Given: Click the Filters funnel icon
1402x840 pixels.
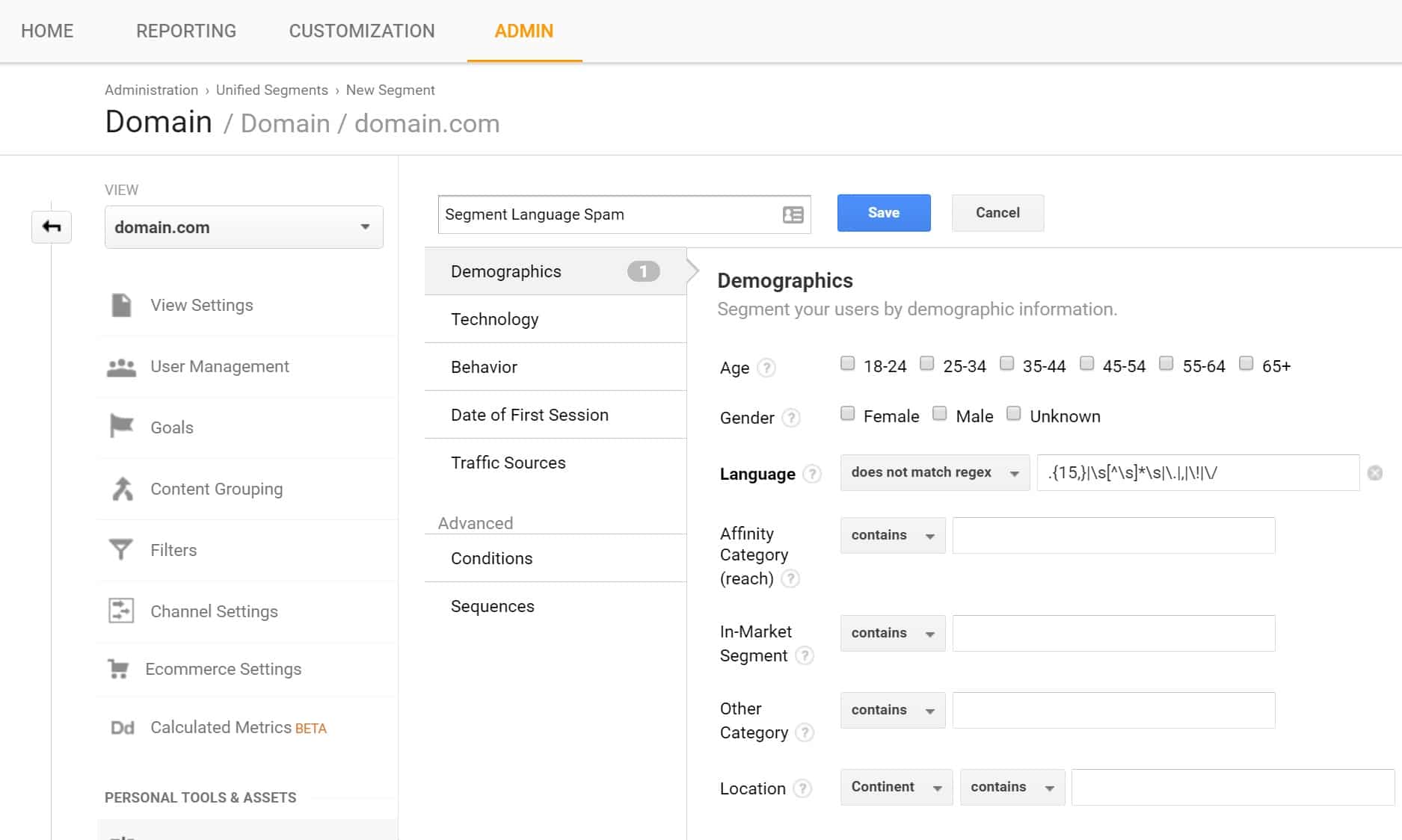Looking at the screenshot, I should (120, 549).
